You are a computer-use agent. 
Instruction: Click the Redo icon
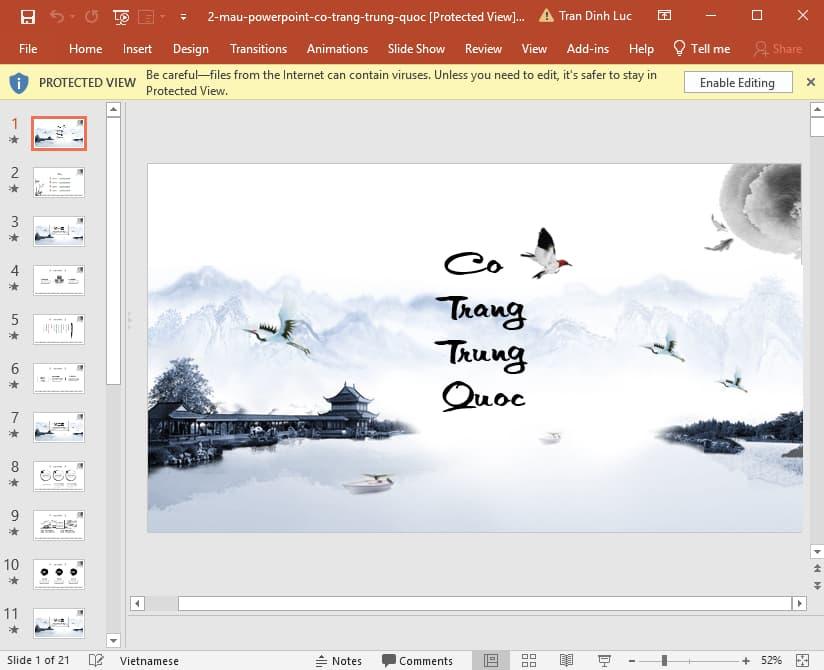click(x=92, y=17)
